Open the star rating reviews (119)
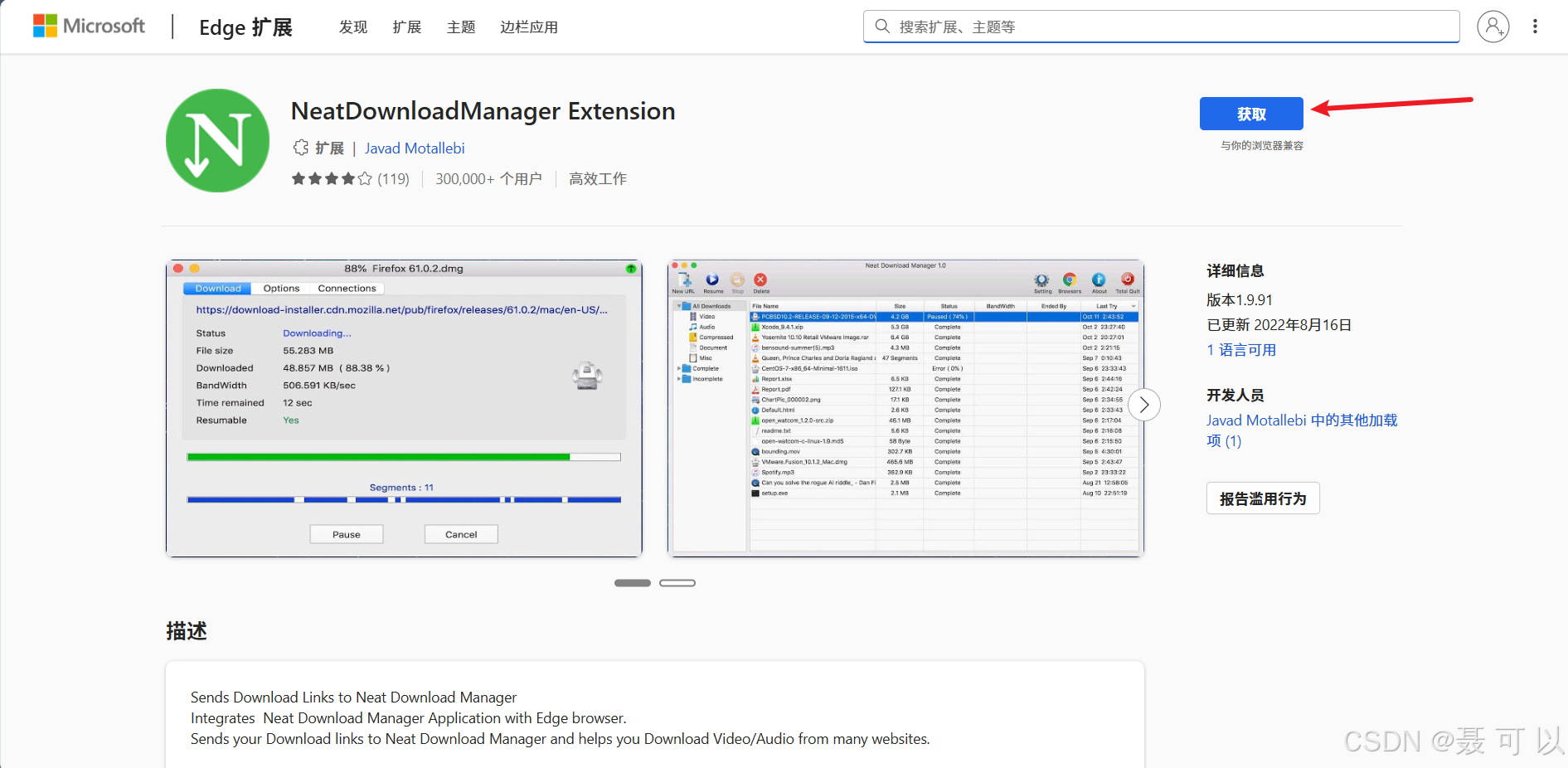 click(350, 179)
